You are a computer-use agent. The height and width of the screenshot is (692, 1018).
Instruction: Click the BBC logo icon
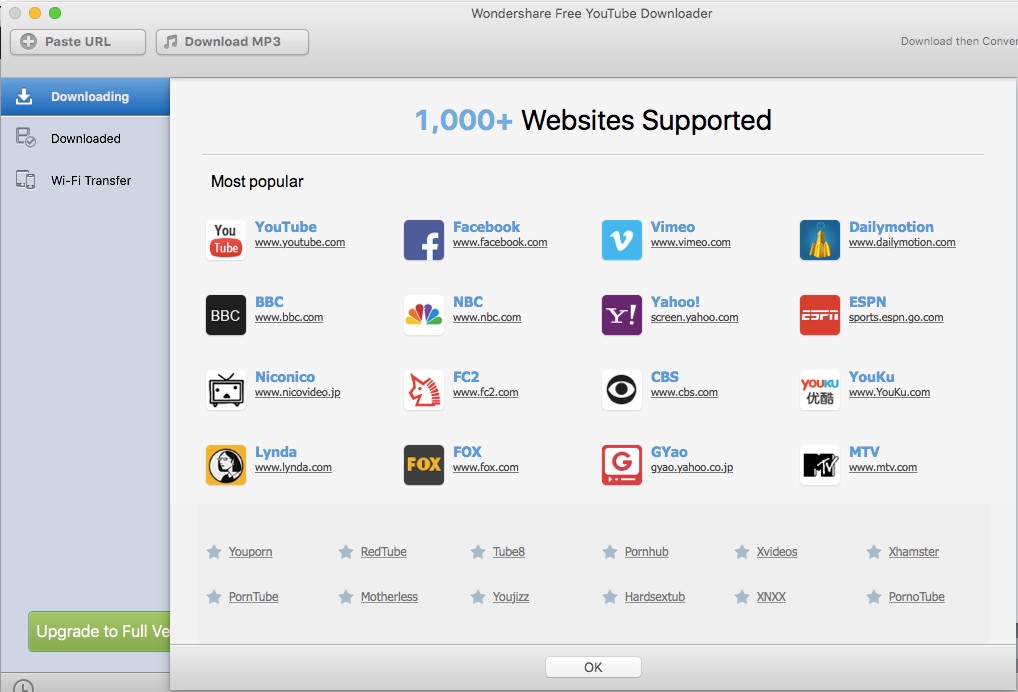226,315
